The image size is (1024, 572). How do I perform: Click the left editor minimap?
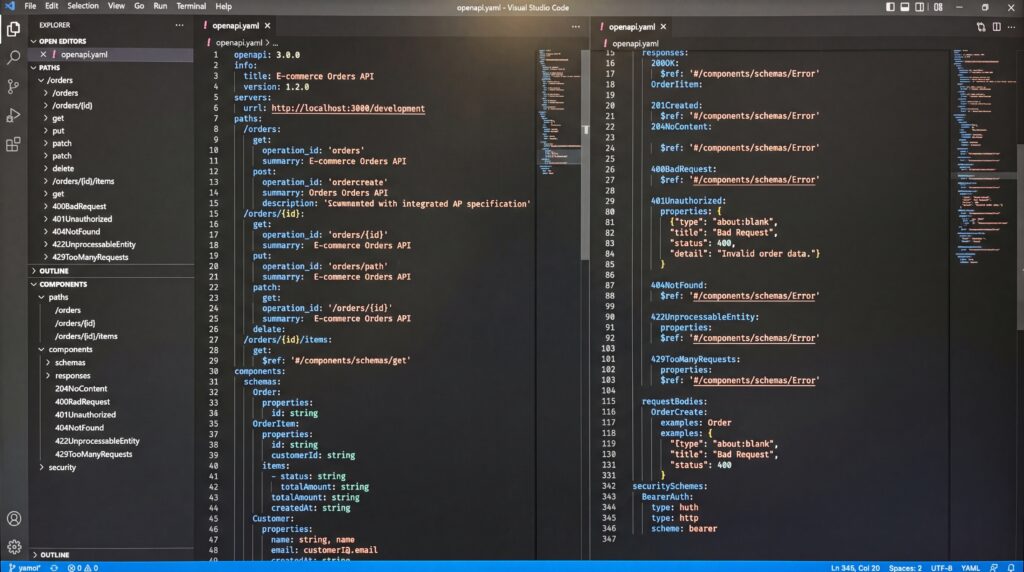pyautogui.click(x=558, y=111)
